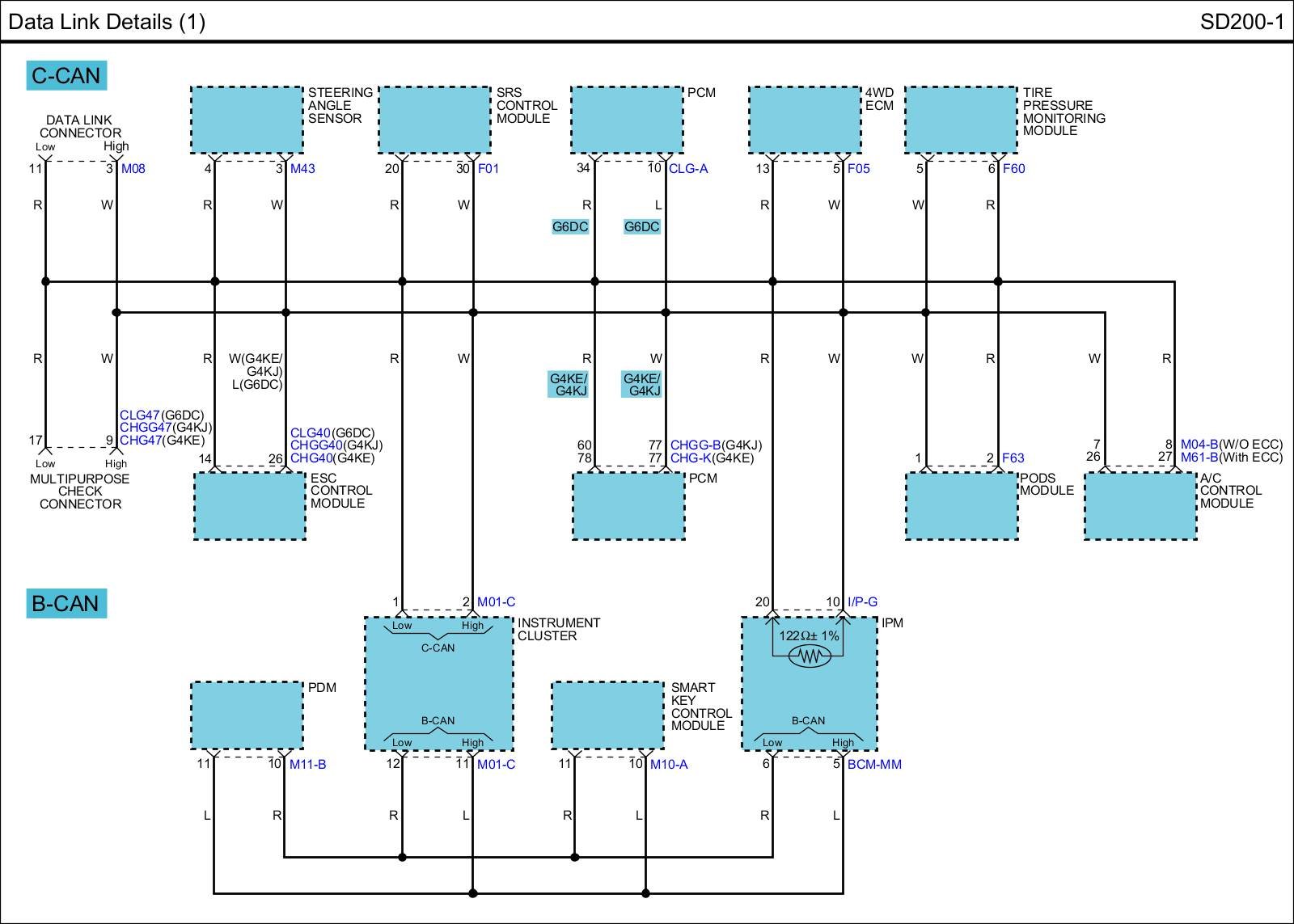Click the ESC Control Module box
1294x924 pixels.
pos(250,506)
